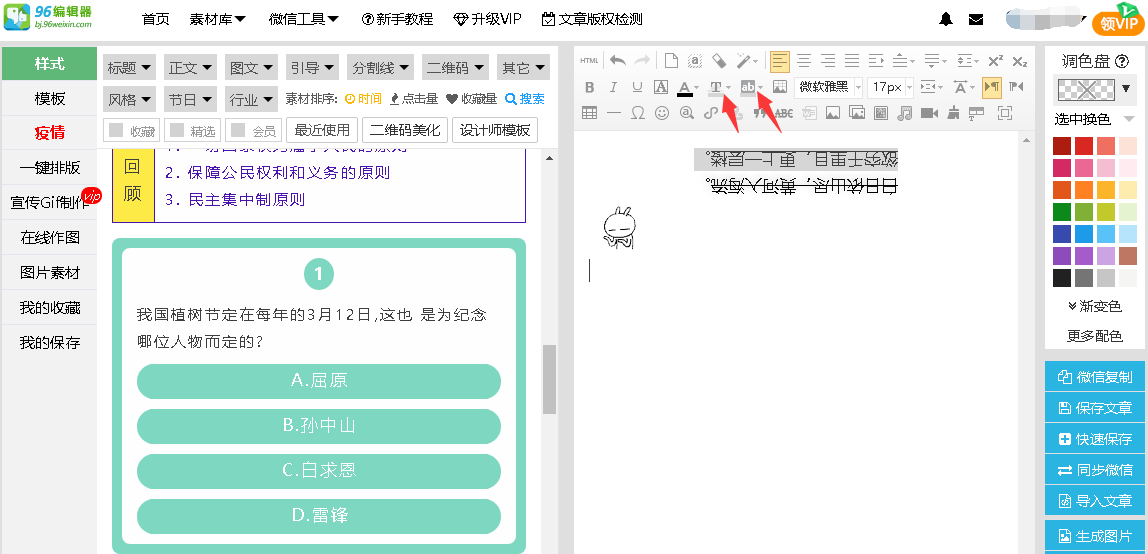Center-align the text
Viewport: 1148px width, 554px height.
(804, 61)
